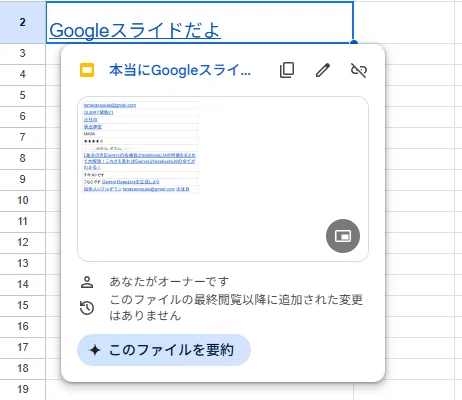Click the あなたがオーナーです ownership text
Image resolution: width=462 pixels, height=400 pixels.
(169, 282)
